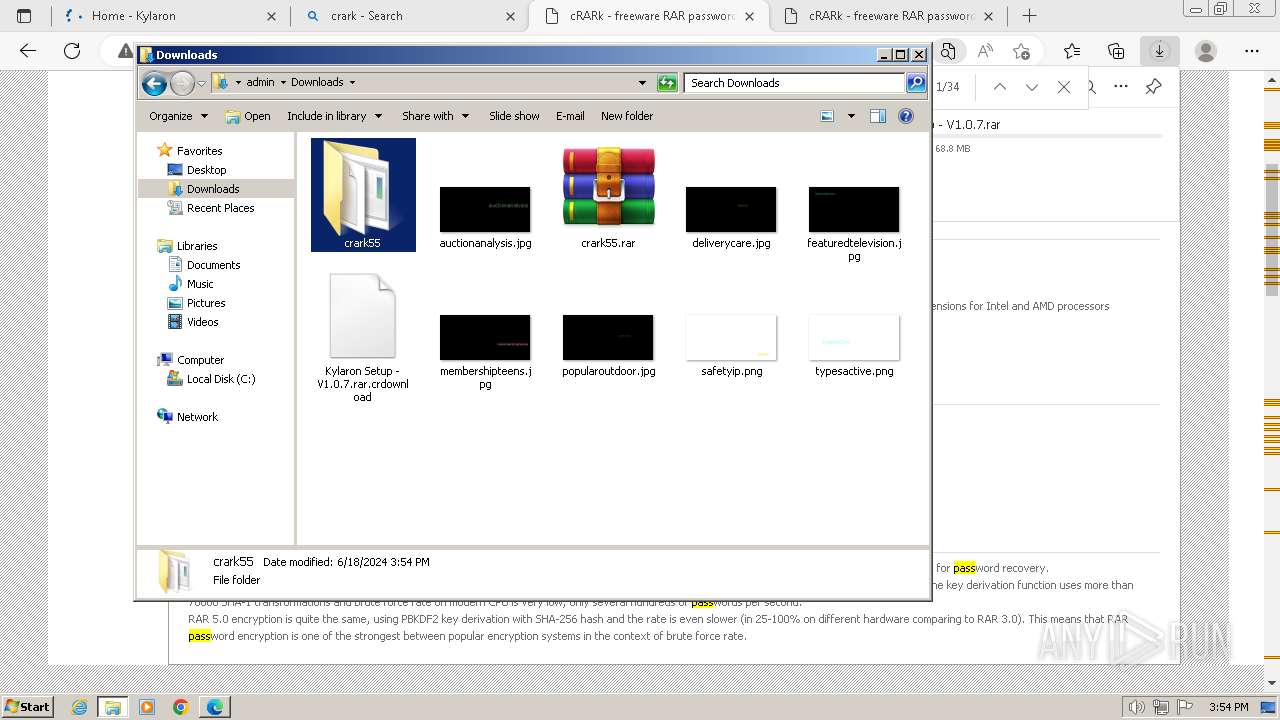Screen dimensions: 1280x720
Task: Open Edge profile avatar
Action: pos(1206,51)
